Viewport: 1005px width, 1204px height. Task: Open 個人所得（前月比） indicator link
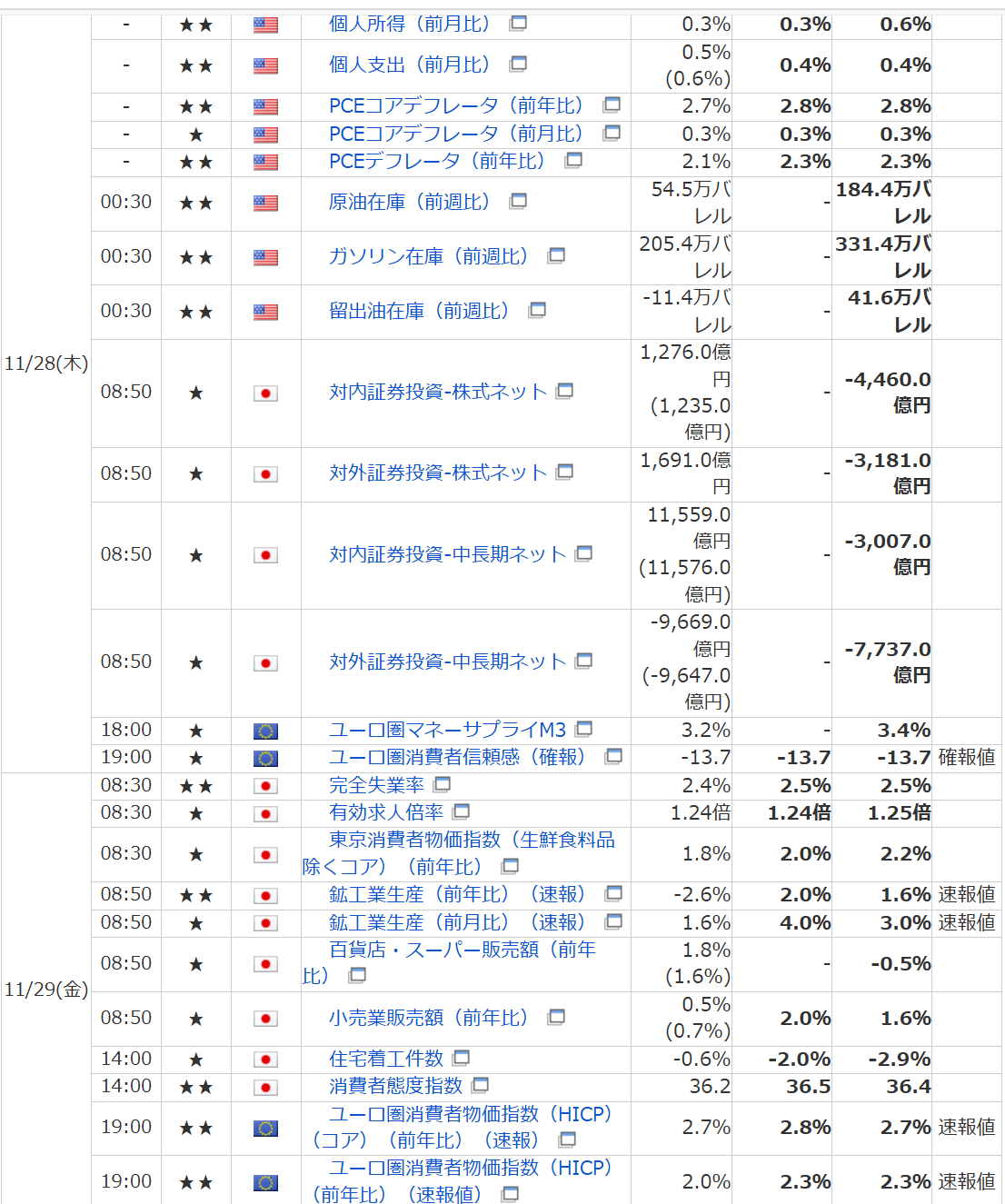tap(409, 24)
